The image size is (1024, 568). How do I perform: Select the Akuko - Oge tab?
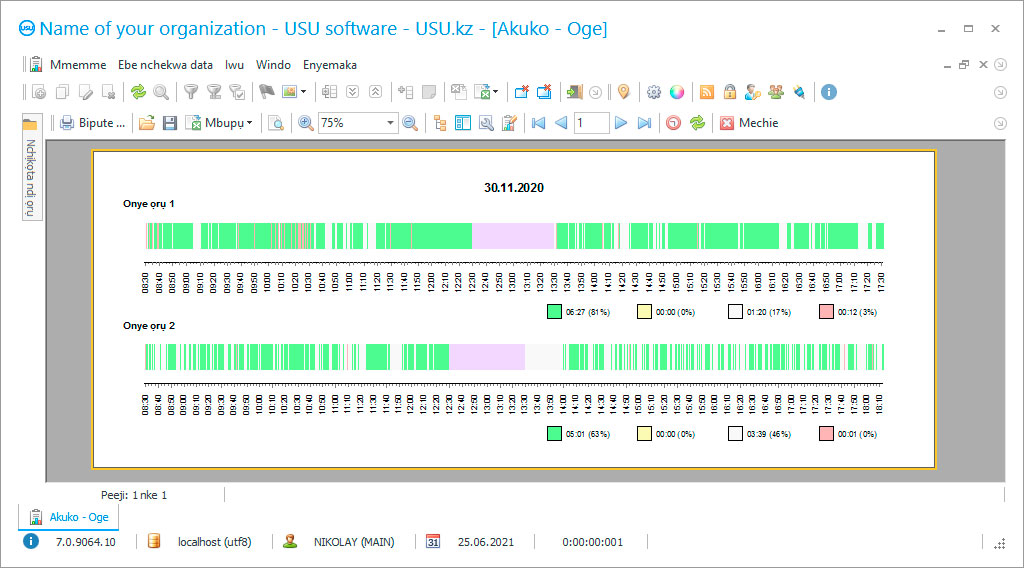point(70,517)
